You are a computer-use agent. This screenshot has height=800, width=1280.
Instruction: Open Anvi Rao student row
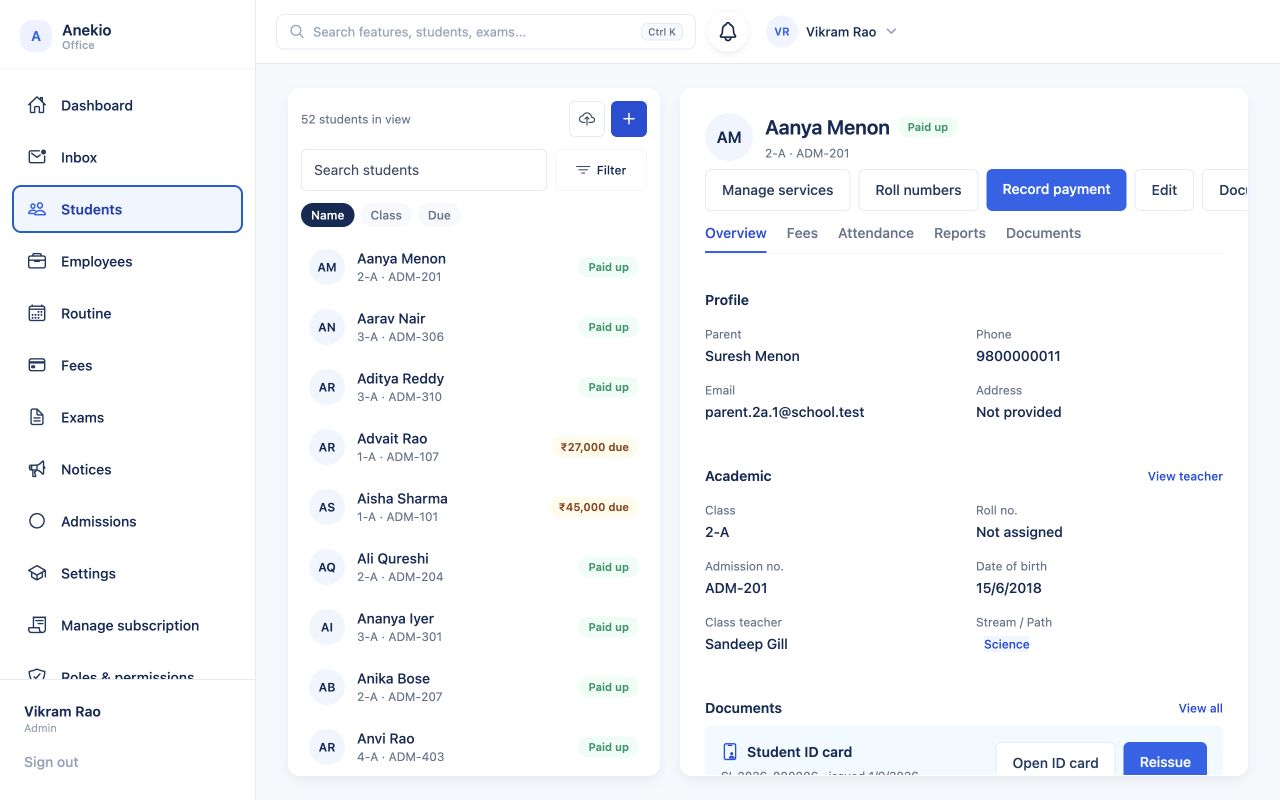pyautogui.click(x=474, y=747)
